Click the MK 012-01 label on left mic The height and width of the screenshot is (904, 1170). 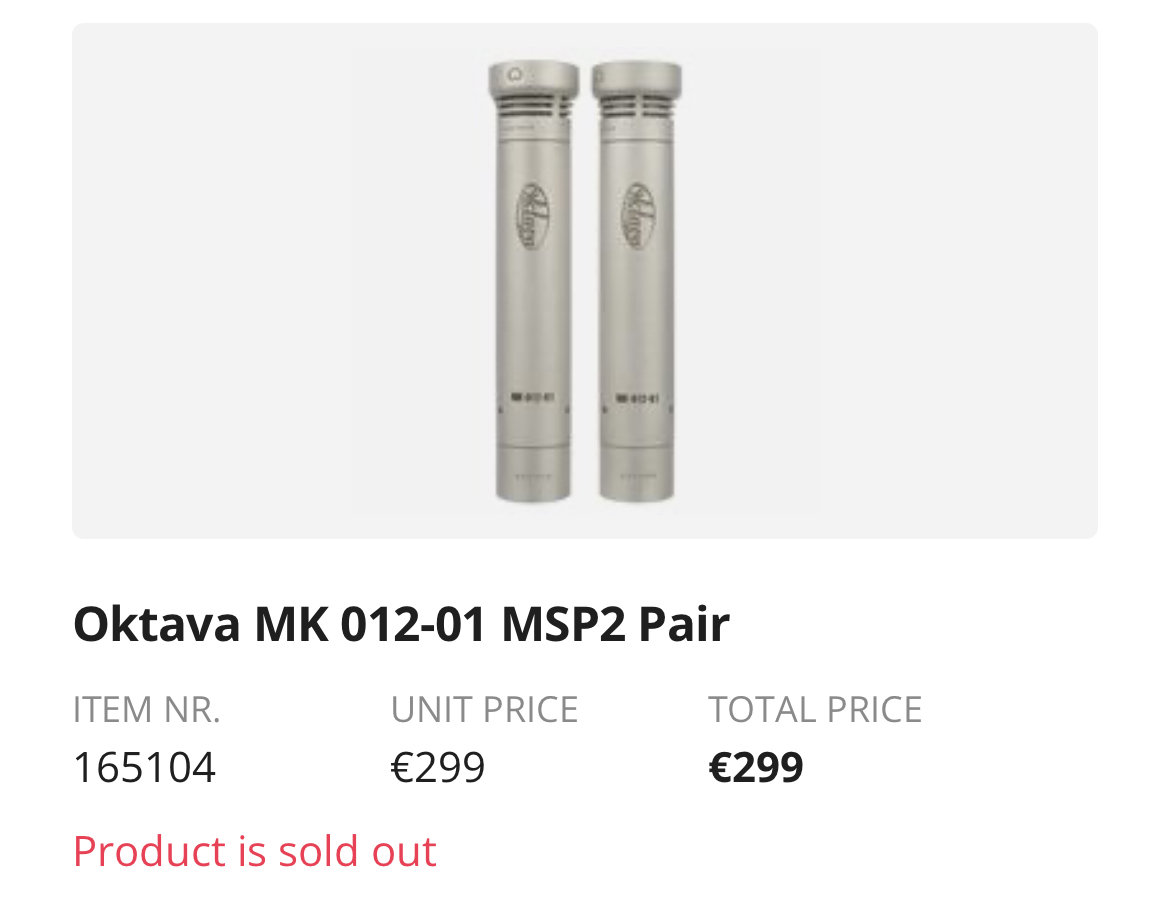(x=532, y=397)
